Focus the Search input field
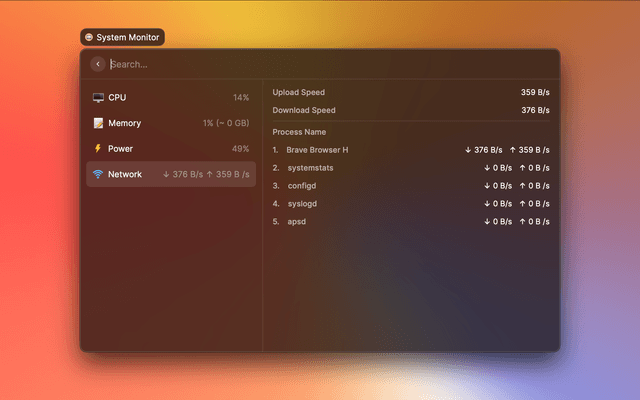The height and width of the screenshot is (400, 640). pyautogui.click(x=331, y=64)
